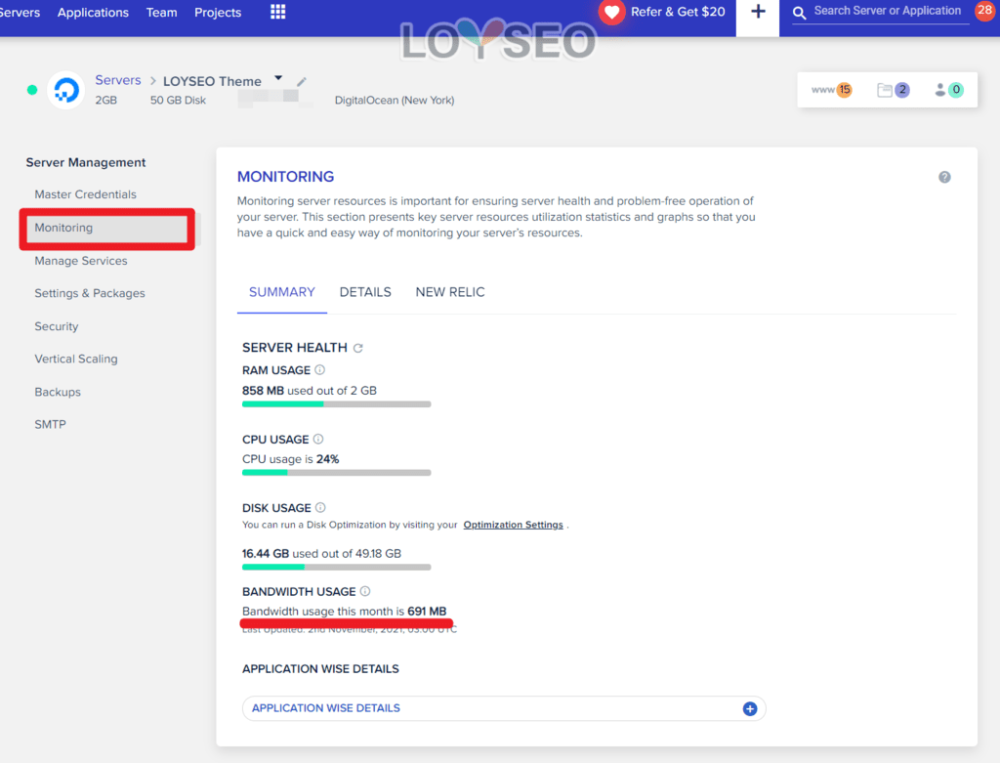Viewport: 1000px width, 763px height.
Task: Click the CPU Usage info icon
Action: pyautogui.click(x=318, y=439)
